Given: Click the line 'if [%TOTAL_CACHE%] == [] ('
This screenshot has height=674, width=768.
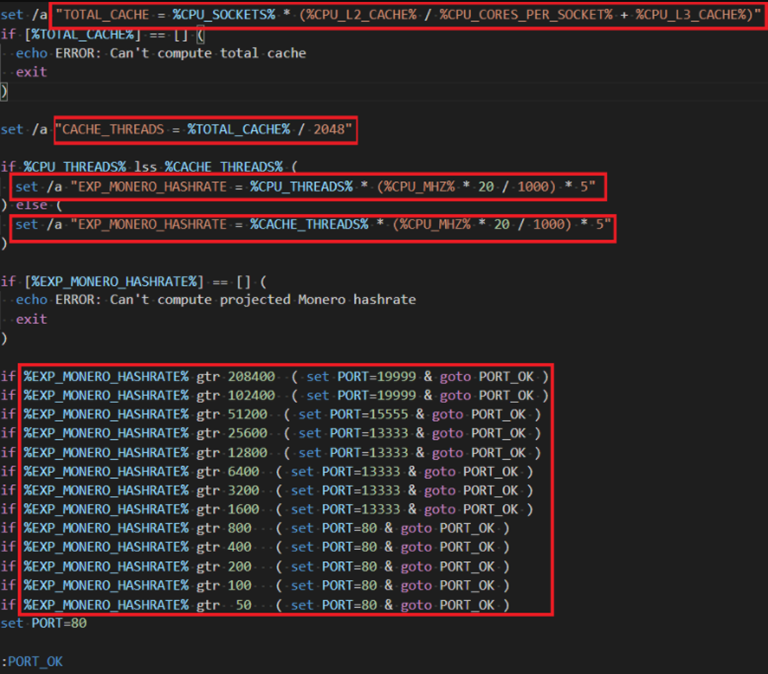Looking at the screenshot, I should coord(102,34).
